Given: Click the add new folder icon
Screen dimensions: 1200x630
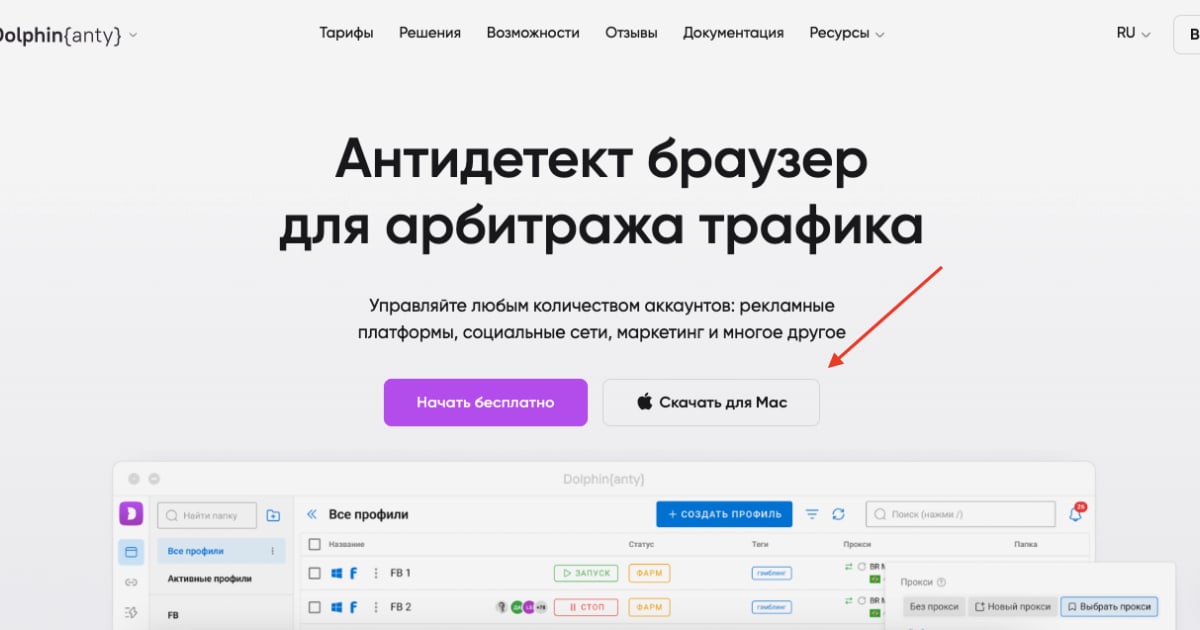Looking at the screenshot, I should coord(273,515).
